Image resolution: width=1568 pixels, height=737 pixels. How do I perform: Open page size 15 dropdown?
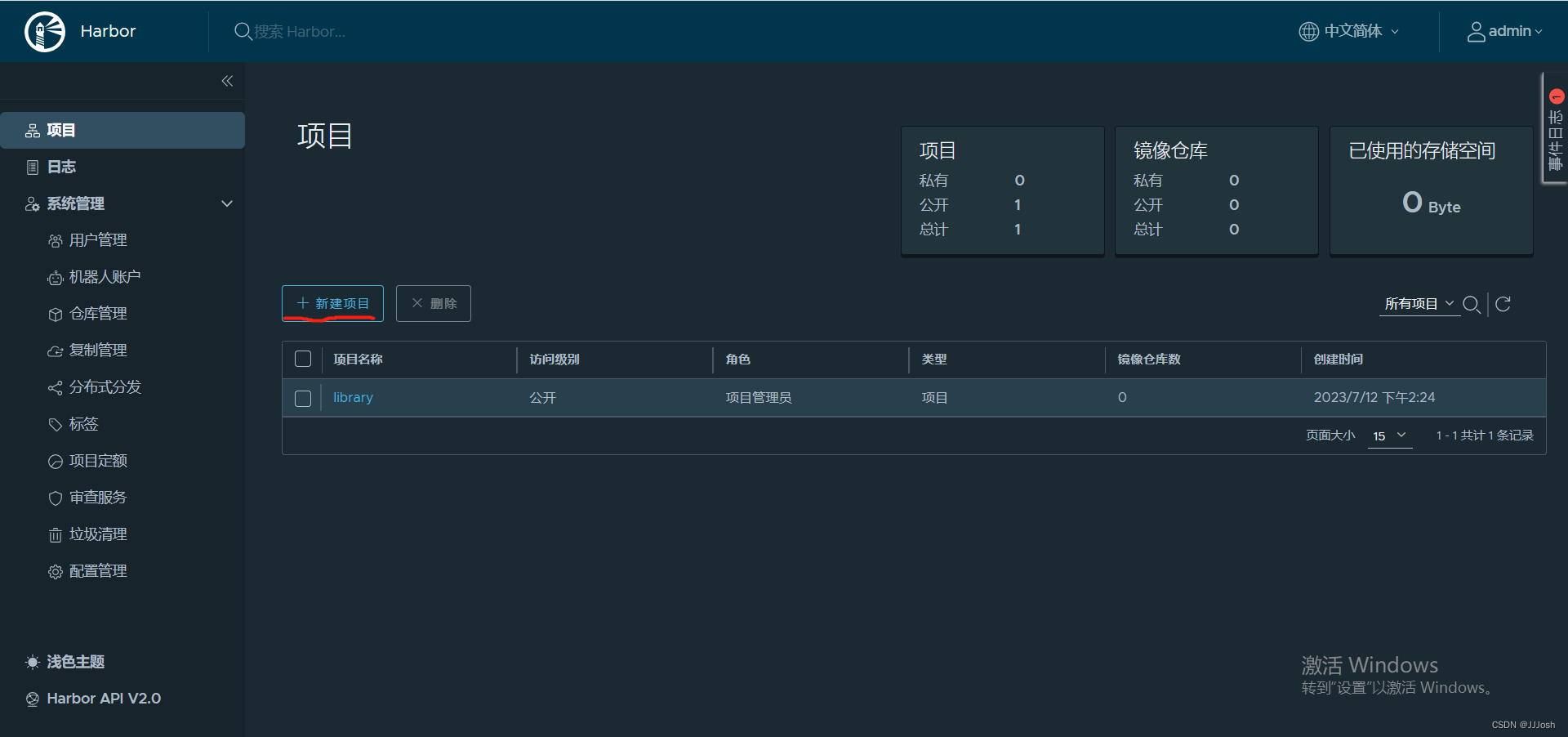click(1390, 436)
